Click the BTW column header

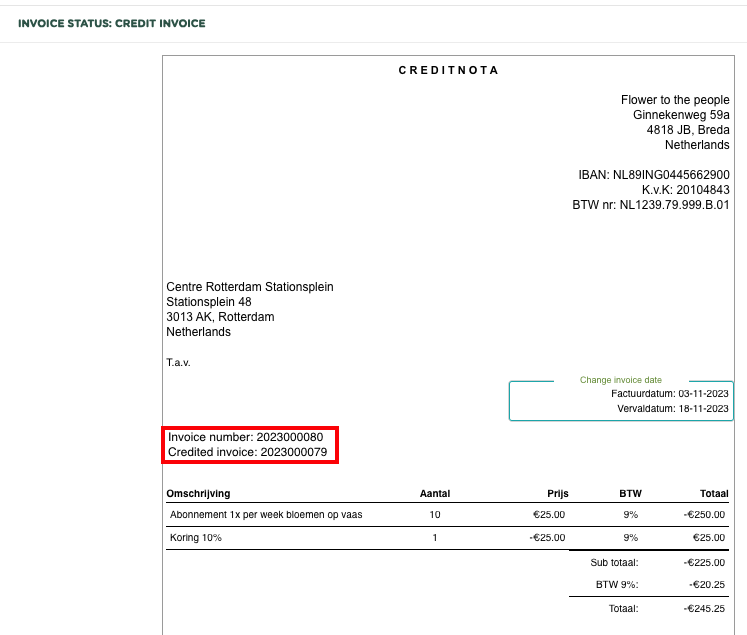(630, 494)
